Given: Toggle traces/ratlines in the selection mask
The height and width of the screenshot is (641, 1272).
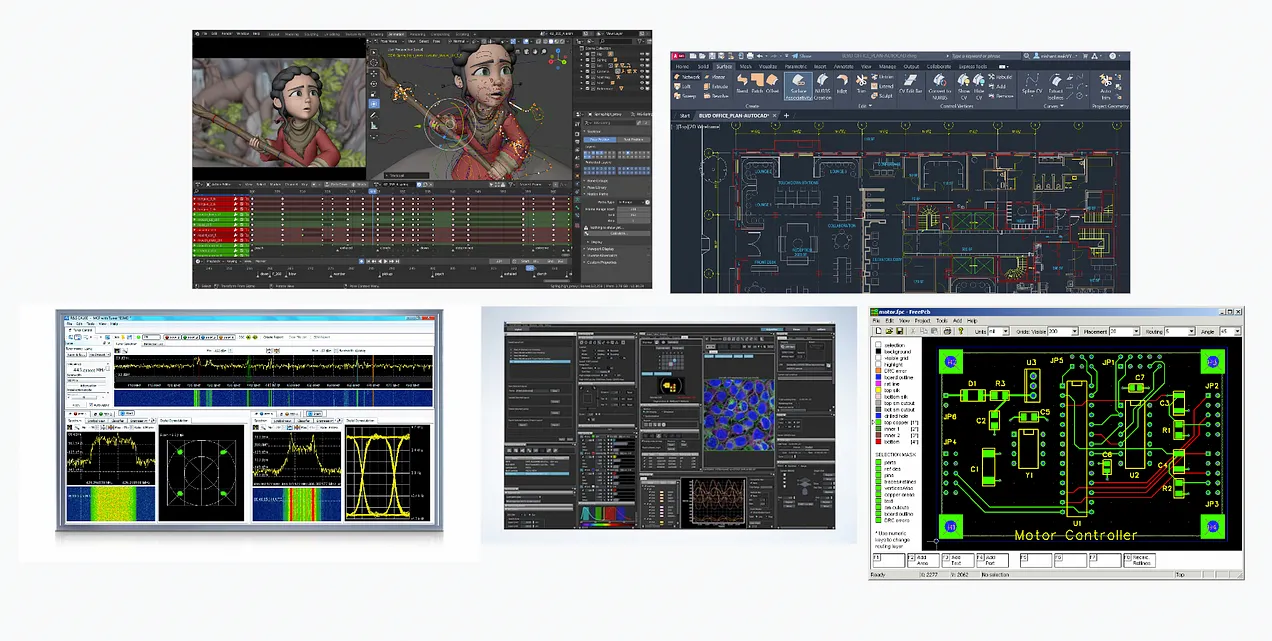Looking at the screenshot, I should pos(877,480).
